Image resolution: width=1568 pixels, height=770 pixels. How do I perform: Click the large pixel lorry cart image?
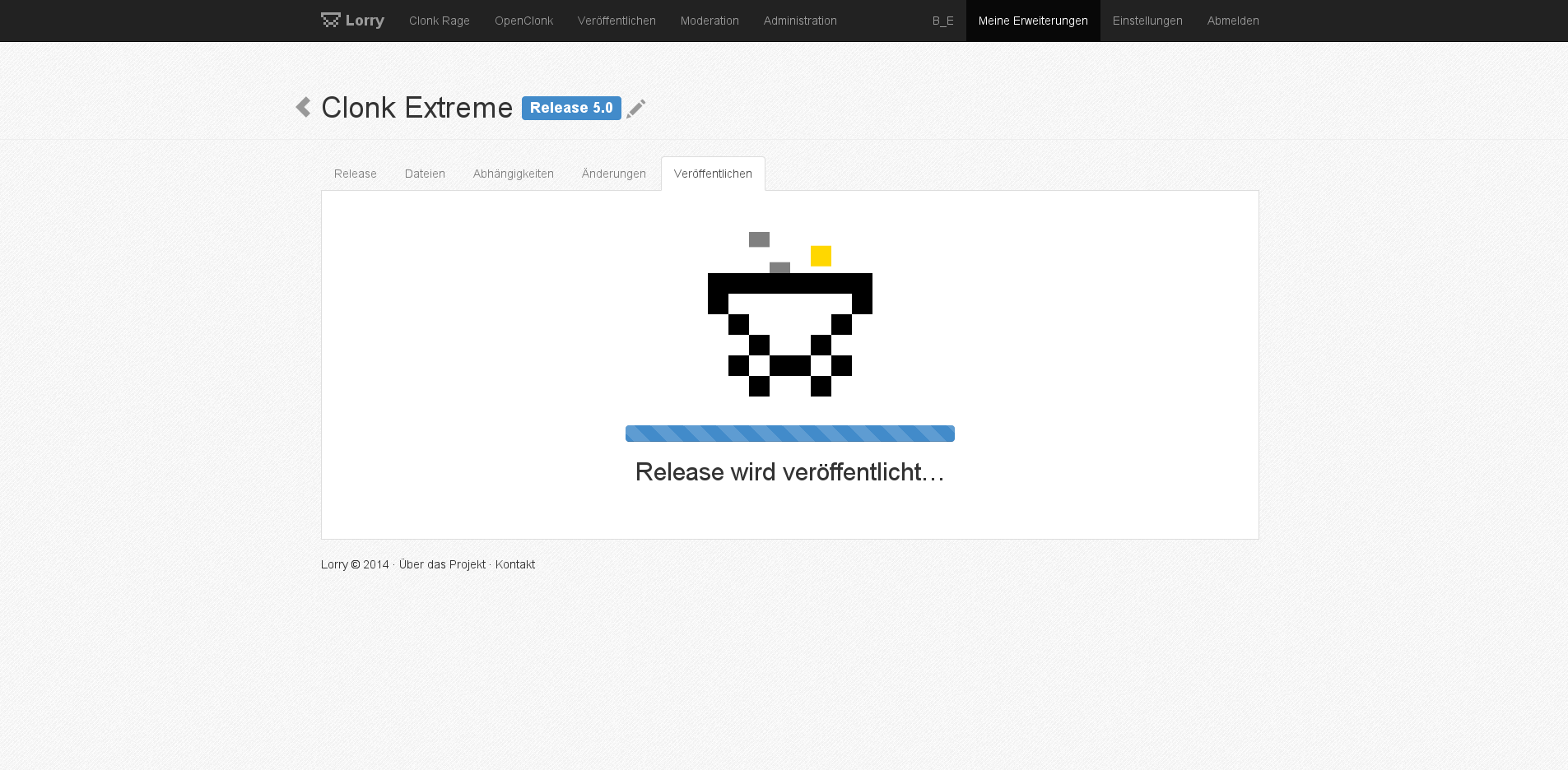[789, 333]
